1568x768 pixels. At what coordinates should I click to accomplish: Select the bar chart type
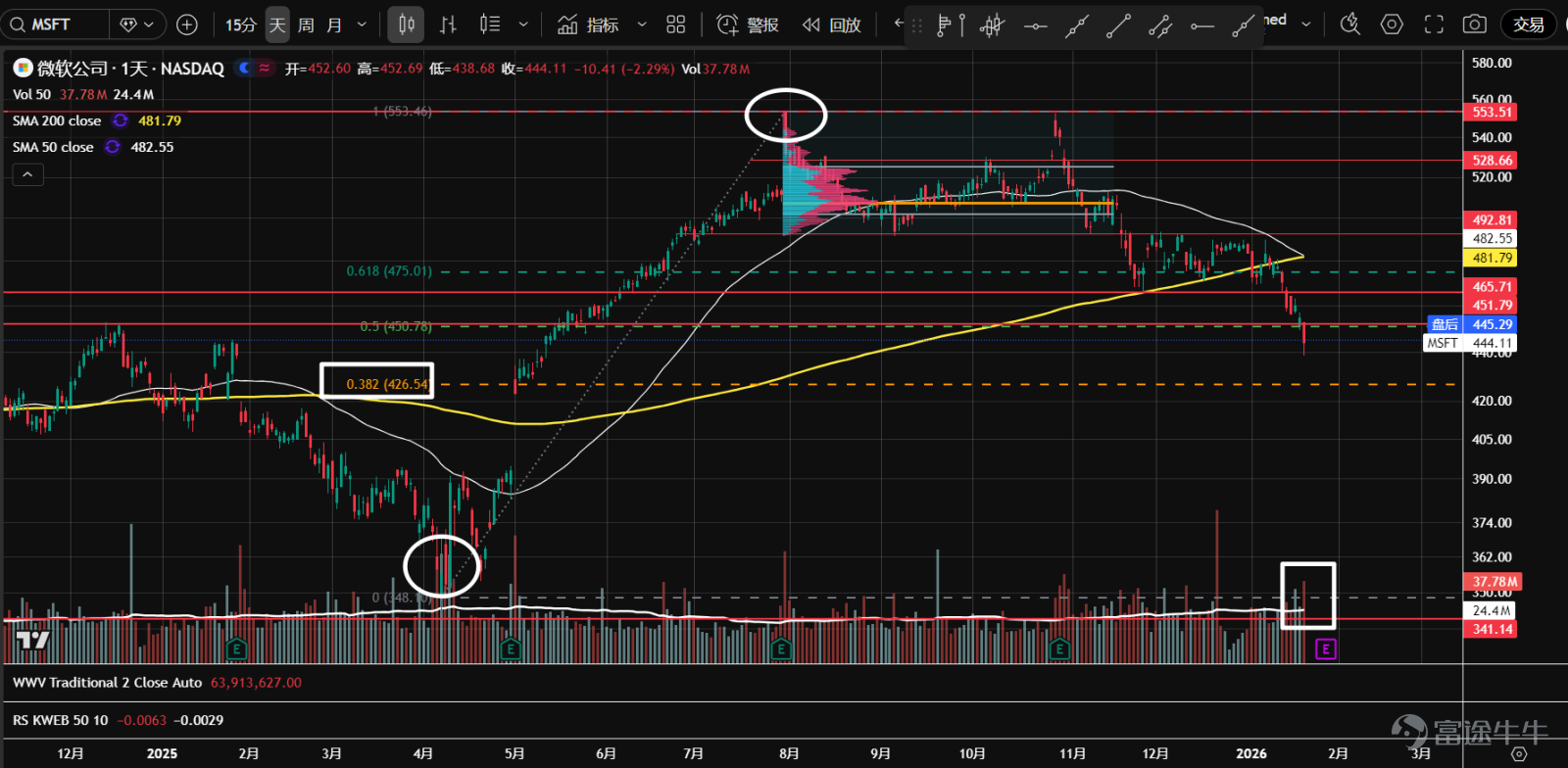point(448,24)
